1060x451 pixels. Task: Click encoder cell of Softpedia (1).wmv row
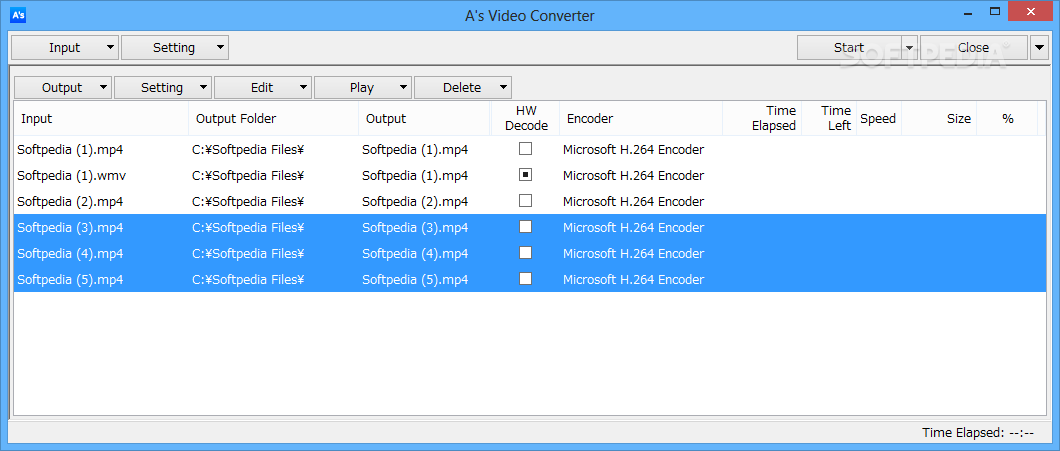click(x=633, y=176)
